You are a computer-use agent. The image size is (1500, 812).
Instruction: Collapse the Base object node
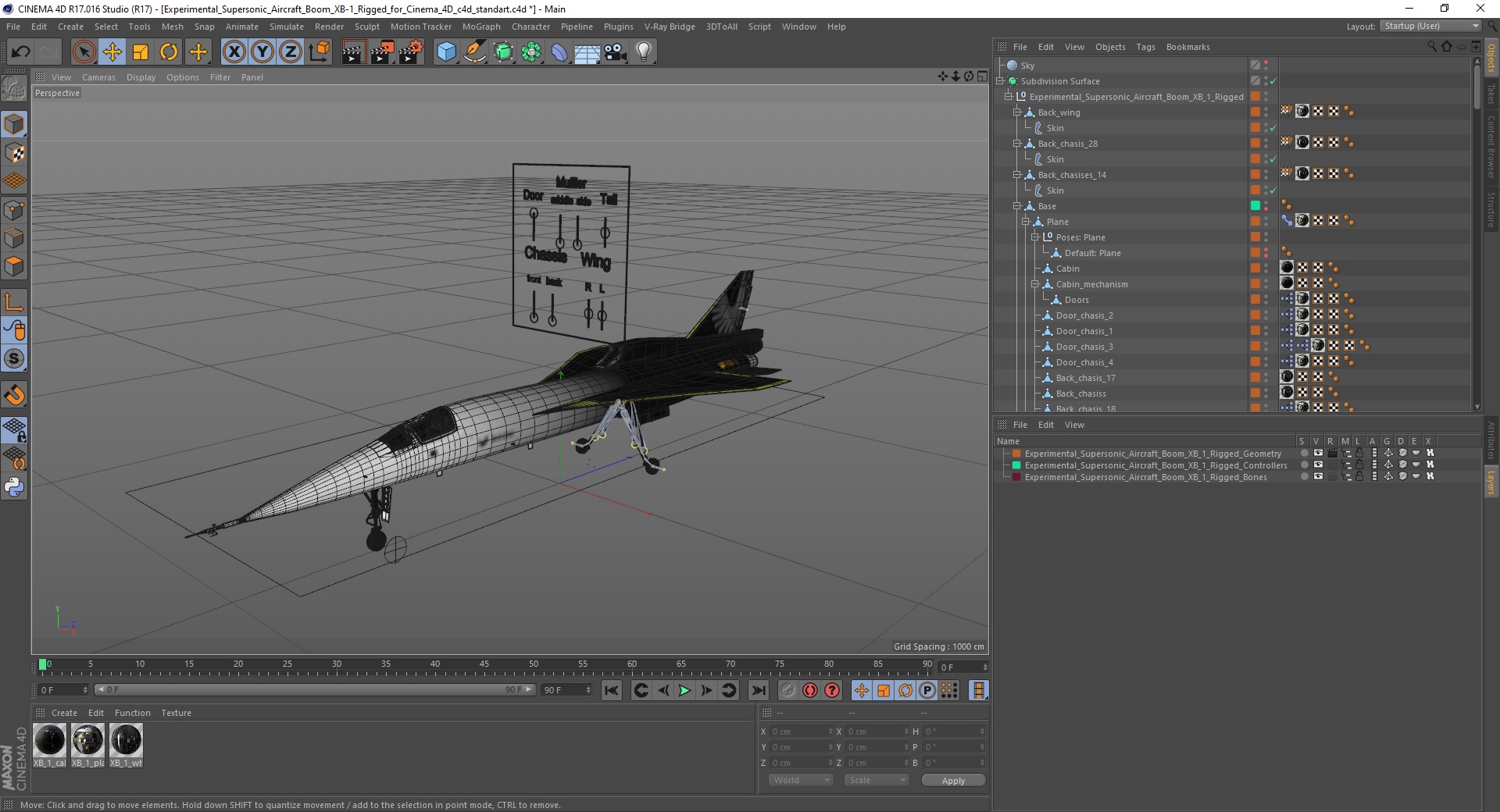tap(1017, 206)
